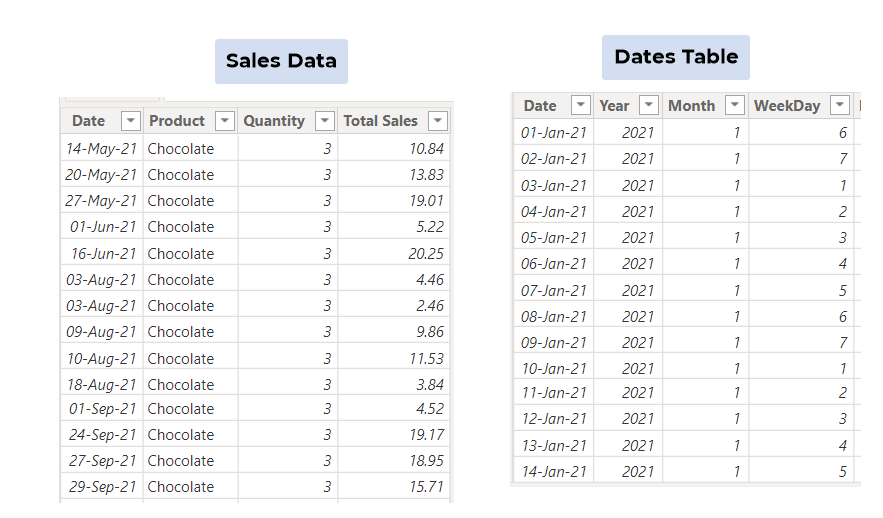Expand the Year column filter arrow
The width and height of the screenshot is (883, 518).
pyautogui.click(x=649, y=105)
